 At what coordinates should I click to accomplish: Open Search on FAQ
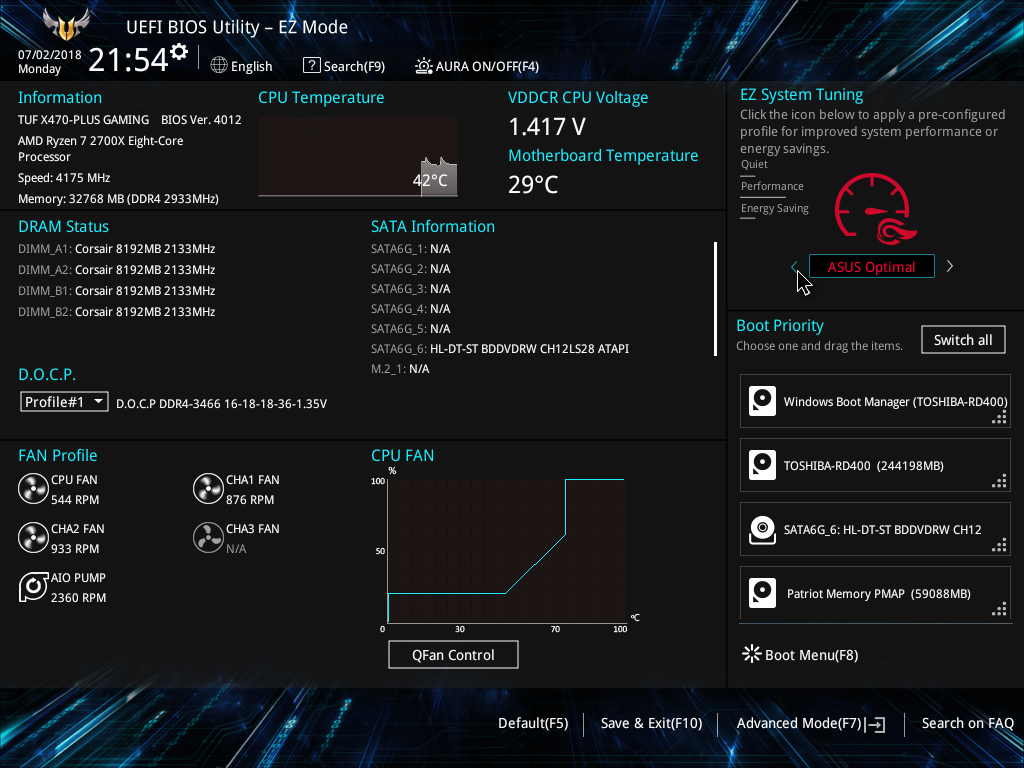pos(968,724)
